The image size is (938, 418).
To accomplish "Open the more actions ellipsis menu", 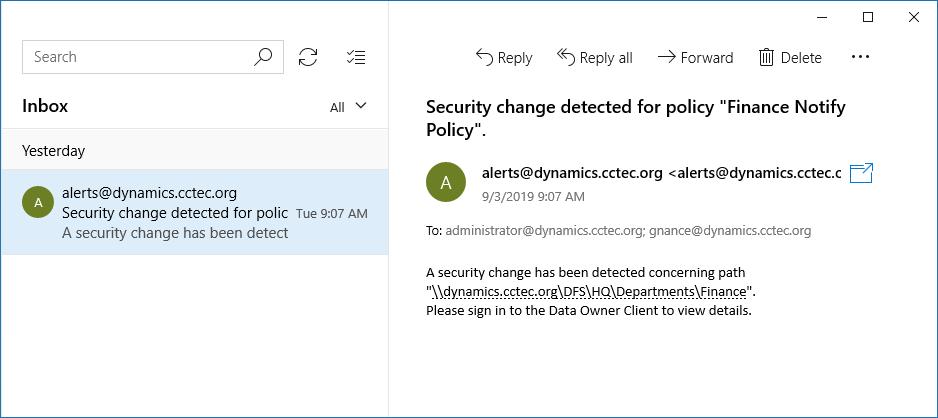I will (860, 57).
